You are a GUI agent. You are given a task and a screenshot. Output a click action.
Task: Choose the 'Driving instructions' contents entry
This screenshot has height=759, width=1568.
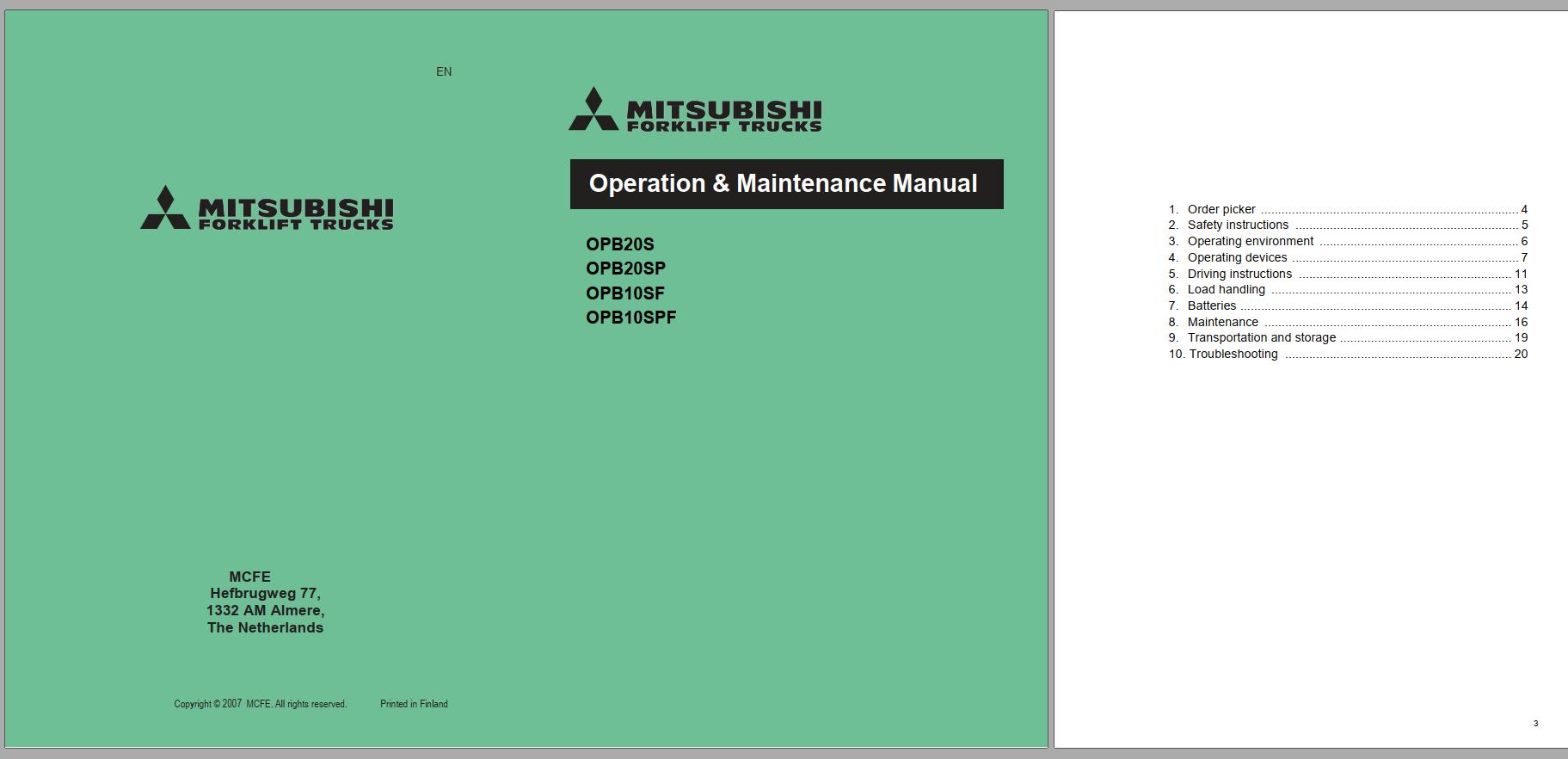click(x=1348, y=274)
